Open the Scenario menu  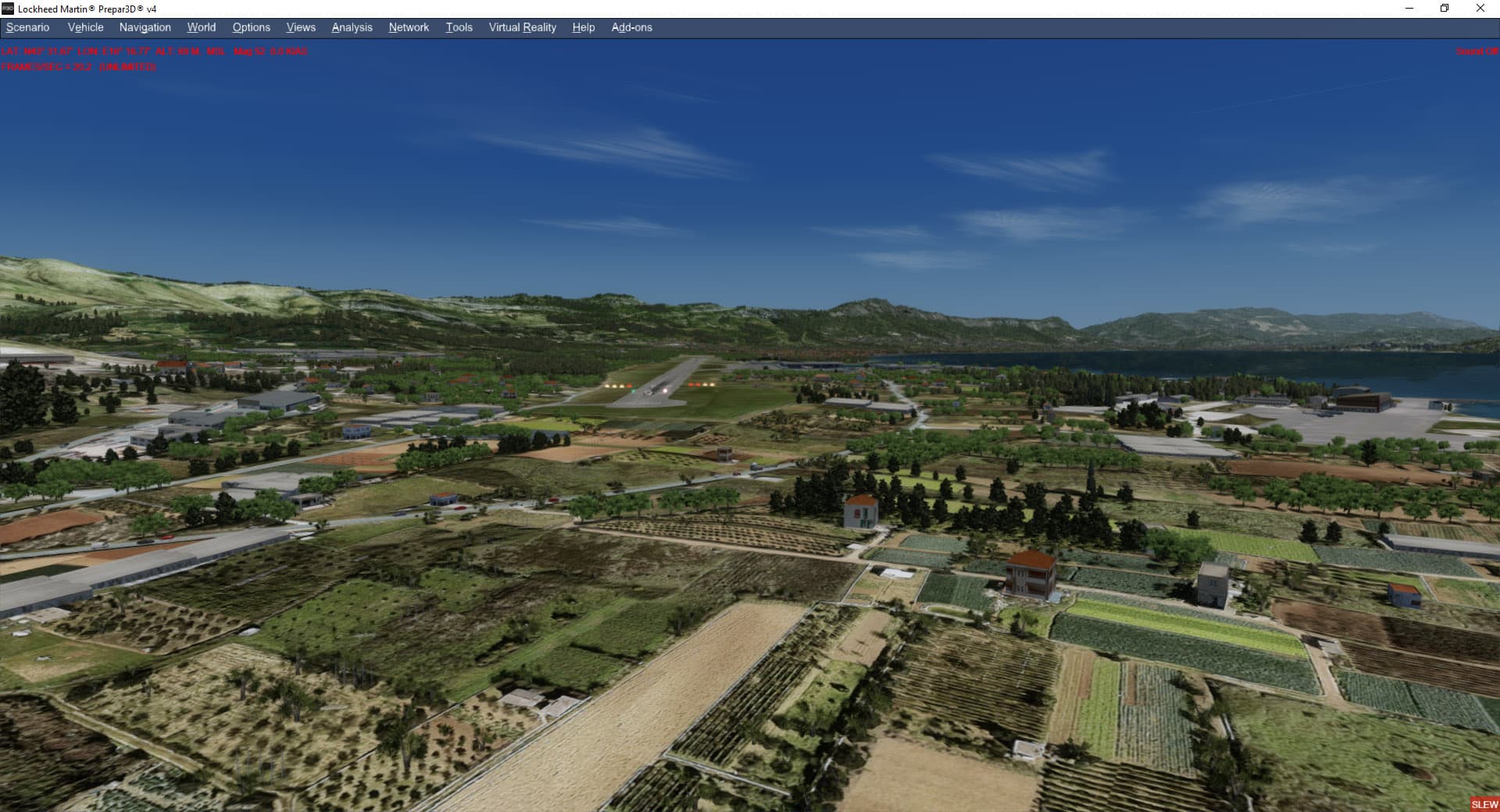[x=27, y=27]
